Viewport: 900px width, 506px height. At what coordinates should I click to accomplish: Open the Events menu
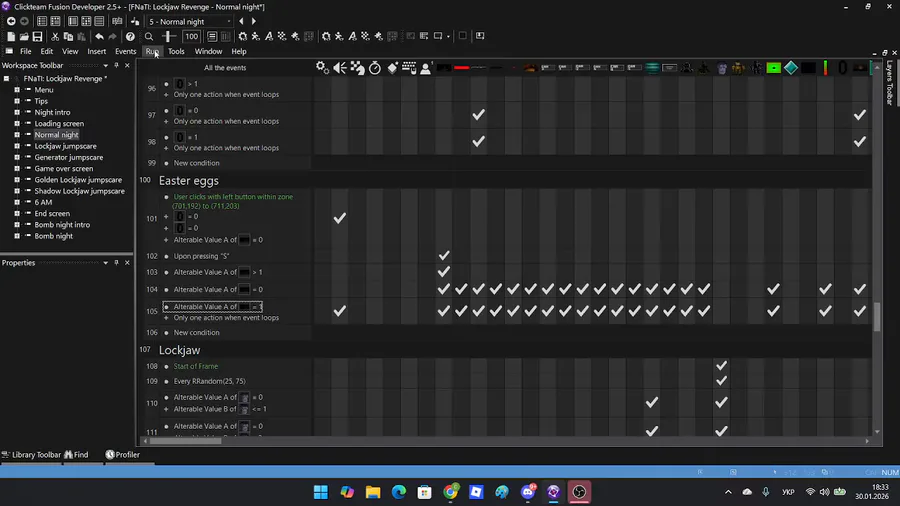click(x=125, y=52)
